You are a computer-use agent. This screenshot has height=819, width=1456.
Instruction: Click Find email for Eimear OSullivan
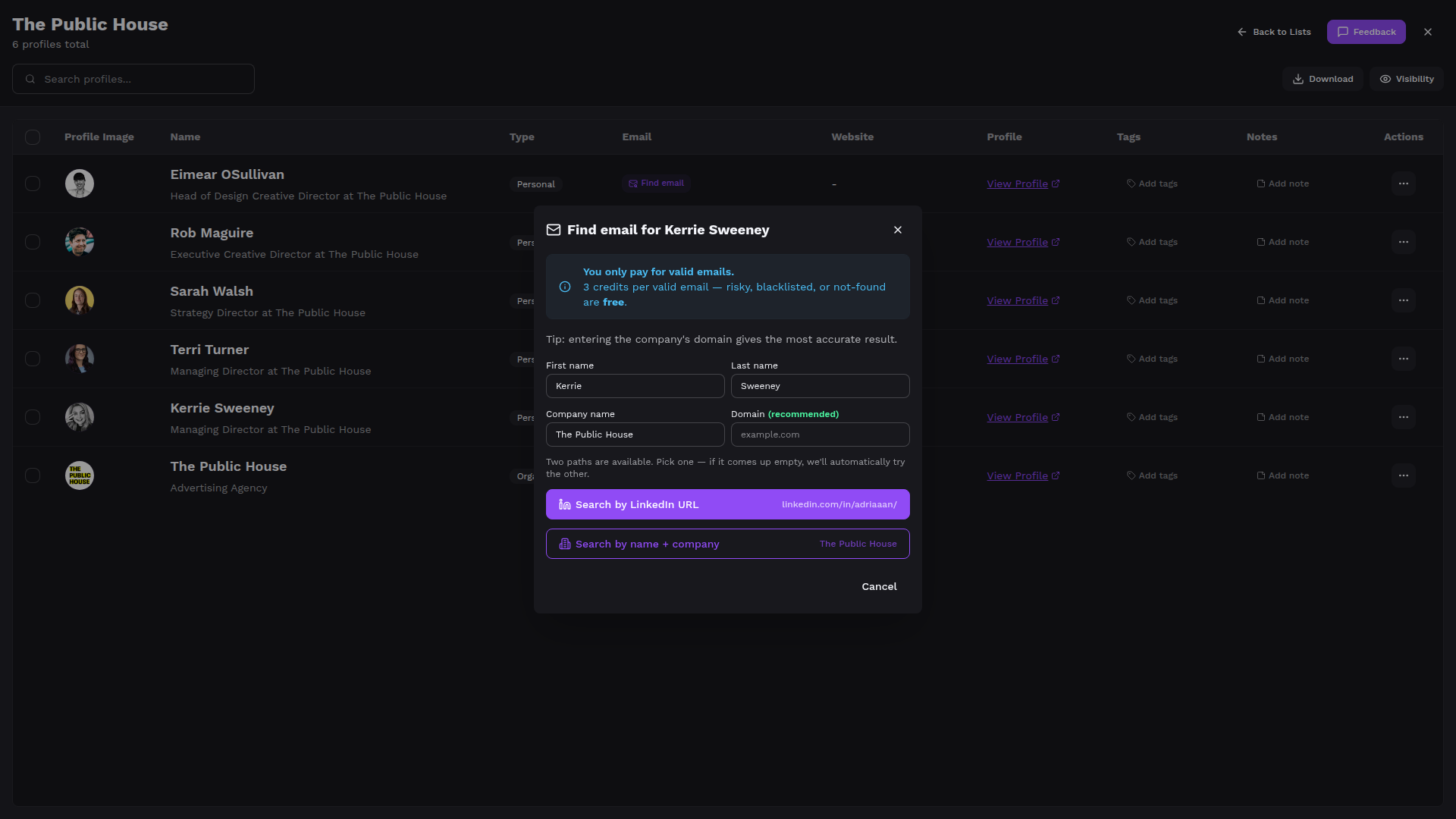(656, 184)
